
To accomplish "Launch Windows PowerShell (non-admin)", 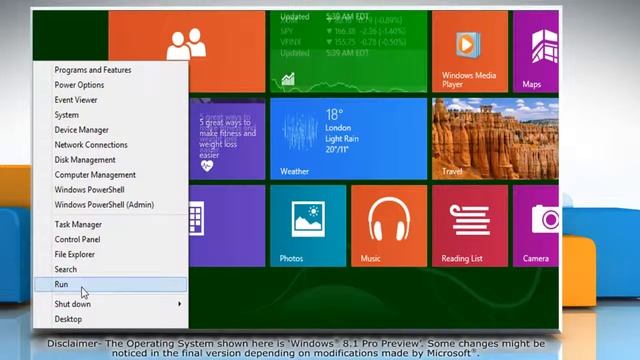I will coord(111,190).
